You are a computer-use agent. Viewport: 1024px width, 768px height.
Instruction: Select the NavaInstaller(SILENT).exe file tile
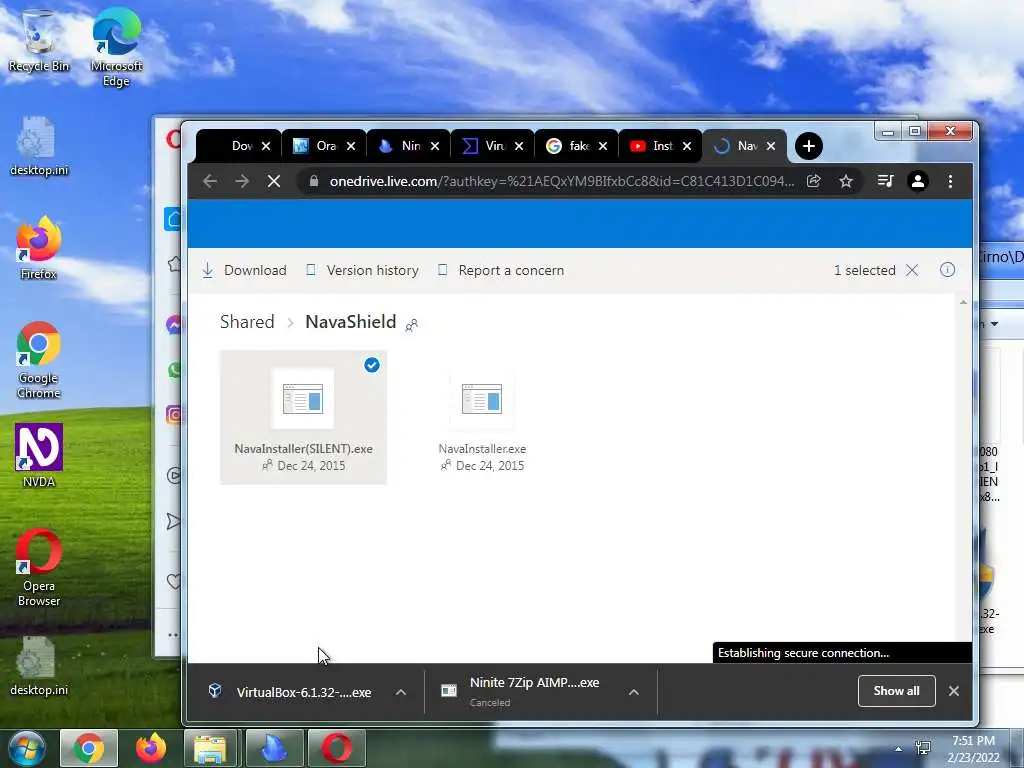[x=303, y=417]
